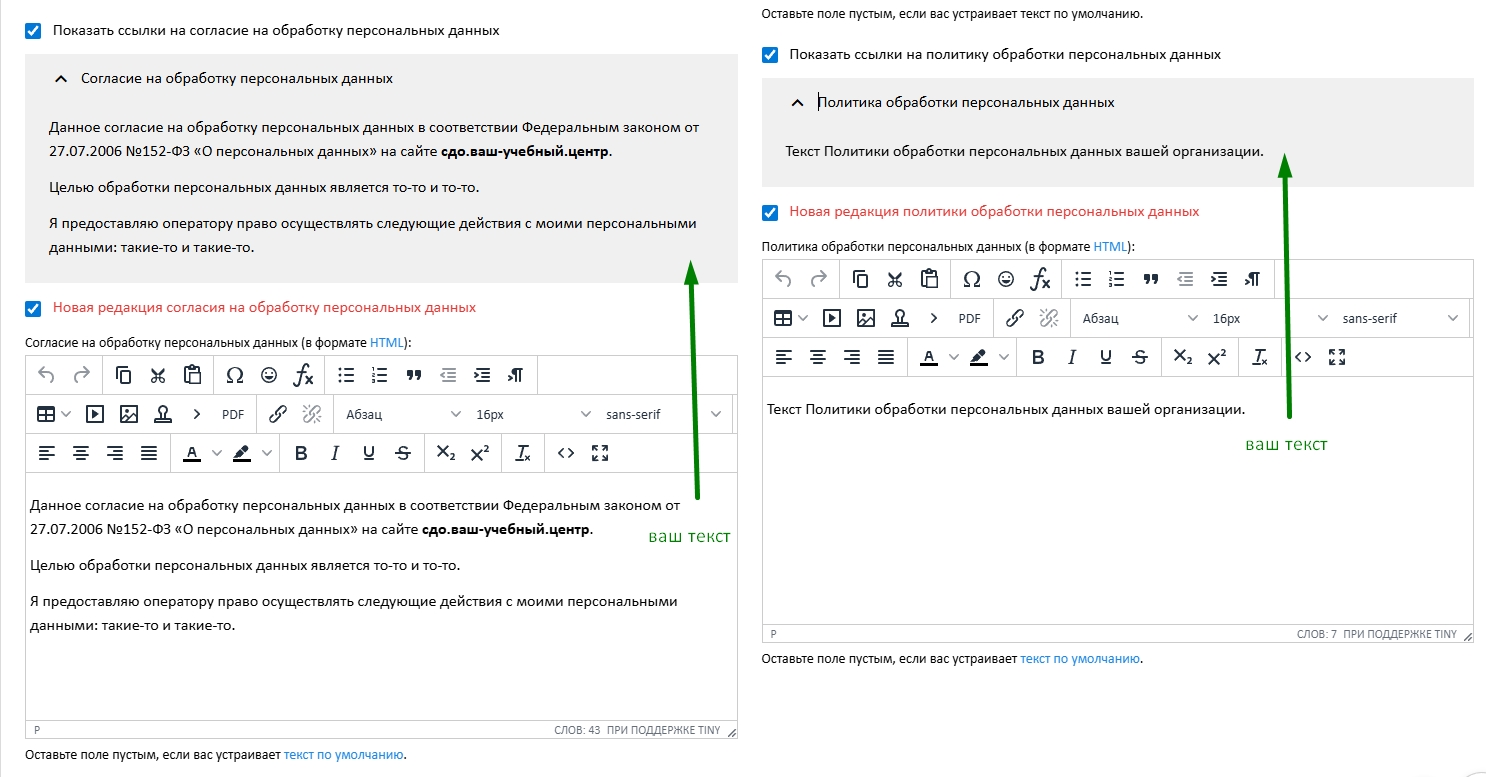Click Redo in the consent editor toolbar
Image resolution: width=1486 pixels, height=777 pixels.
(82, 375)
